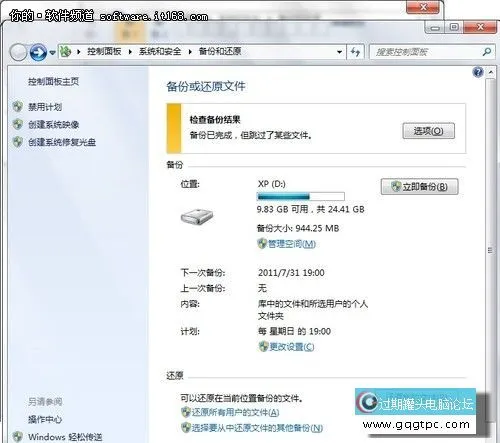Click the Back navigation arrow button
500x443 pixels.
click(x=19, y=52)
